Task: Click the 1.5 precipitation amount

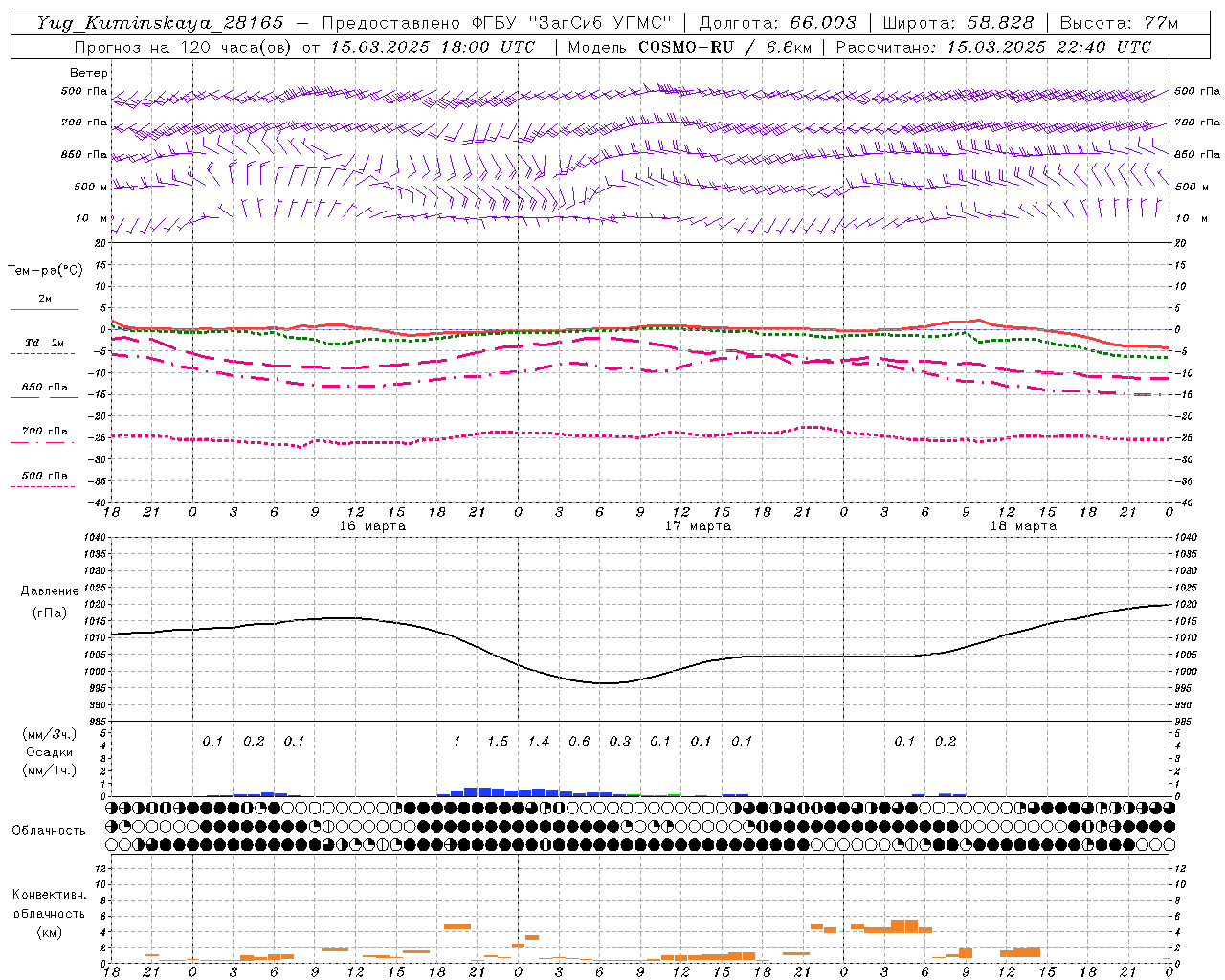Action: click(498, 741)
